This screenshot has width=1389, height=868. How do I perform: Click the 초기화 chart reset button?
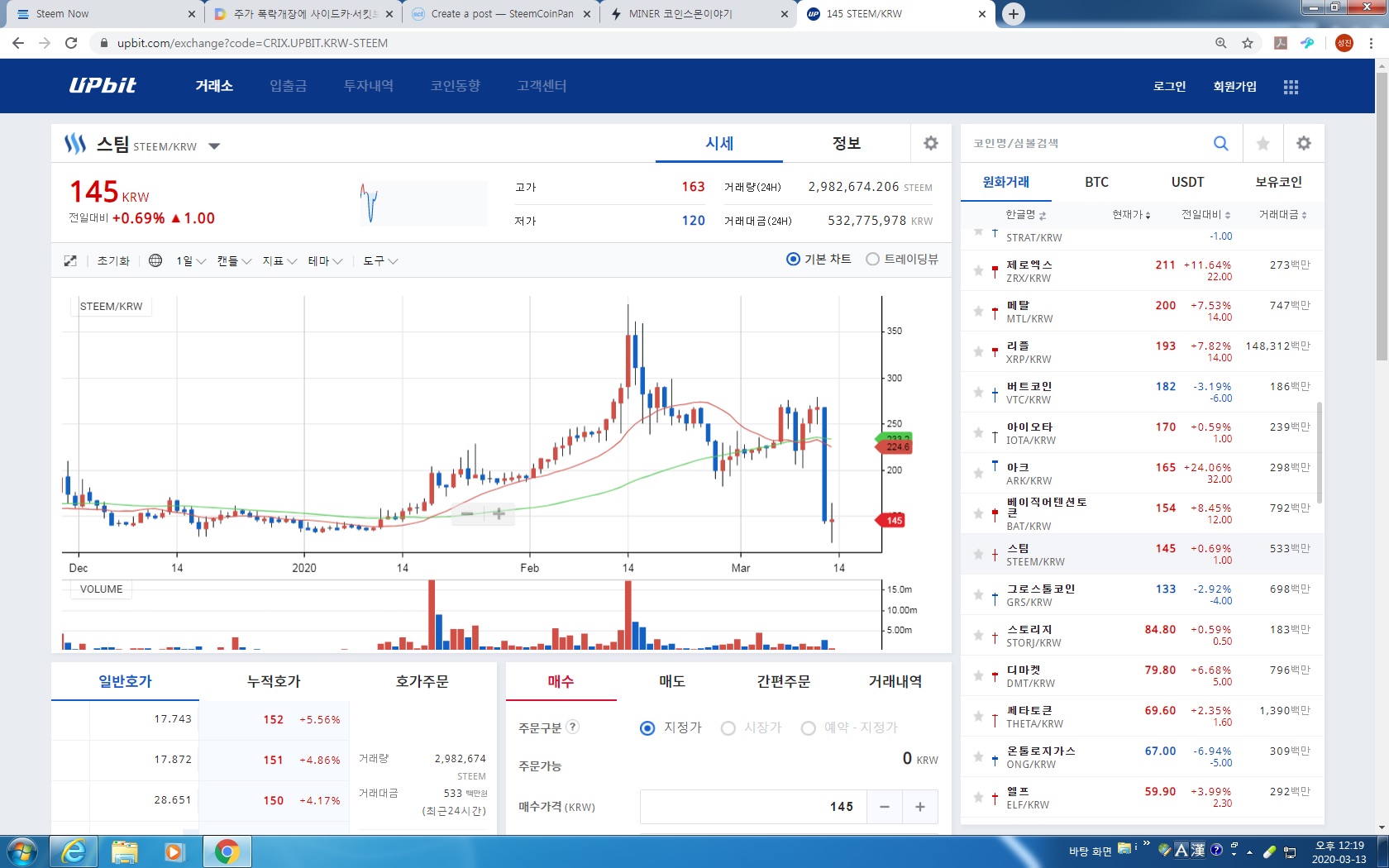pyautogui.click(x=113, y=260)
